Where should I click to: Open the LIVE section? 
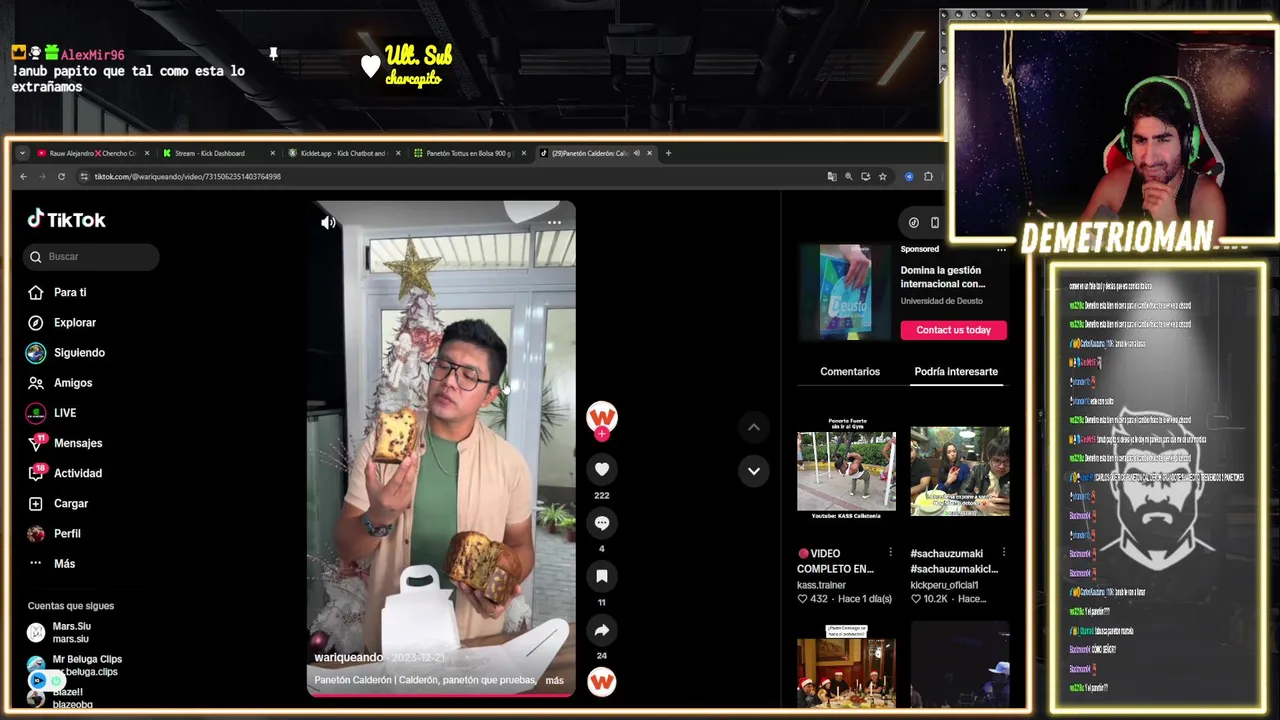coord(65,412)
